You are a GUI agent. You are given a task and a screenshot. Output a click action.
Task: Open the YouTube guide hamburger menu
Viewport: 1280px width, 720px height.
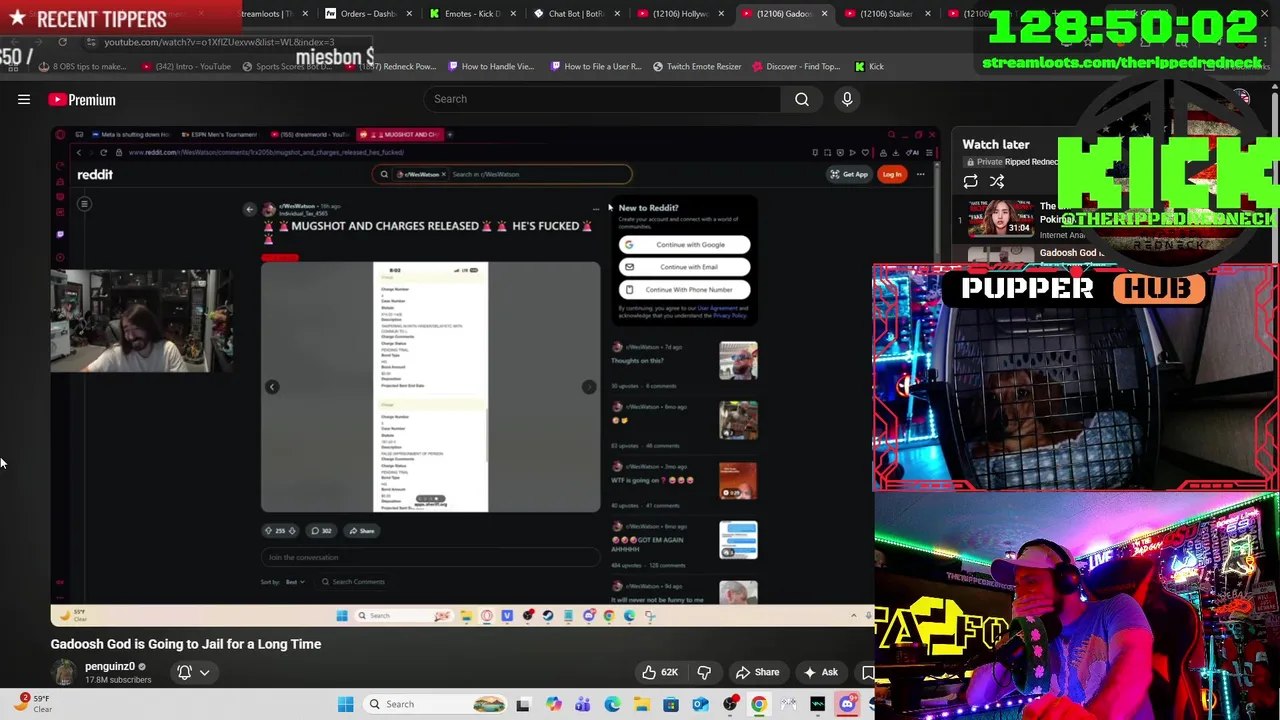(x=24, y=99)
